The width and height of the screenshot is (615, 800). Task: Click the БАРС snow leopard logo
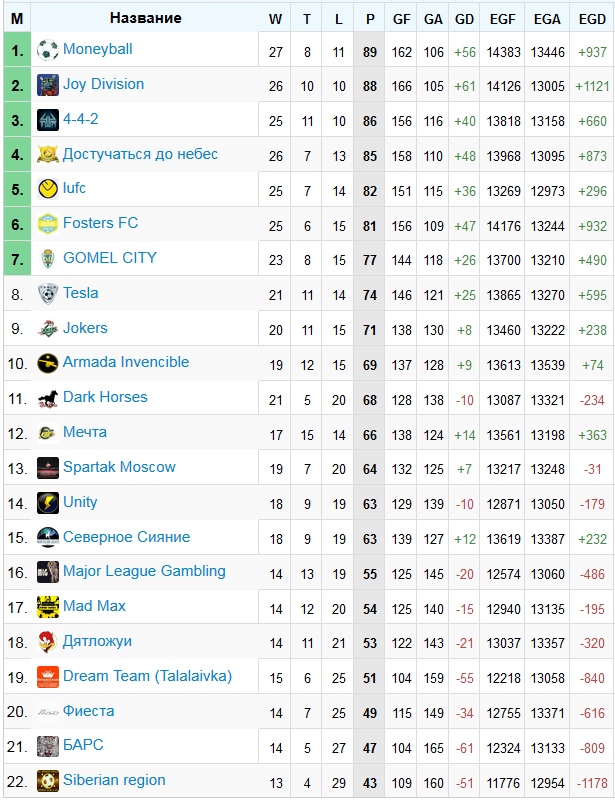[x=48, y=746]
